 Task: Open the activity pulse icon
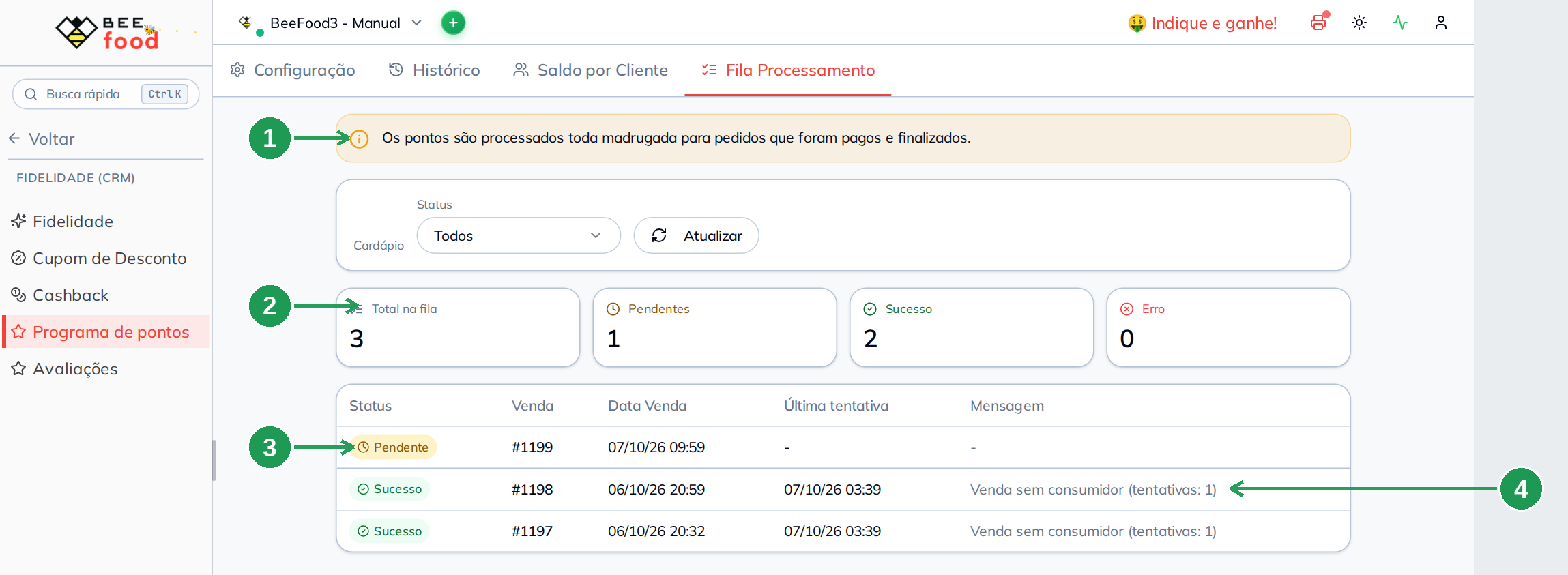[x=1400, y=23]
